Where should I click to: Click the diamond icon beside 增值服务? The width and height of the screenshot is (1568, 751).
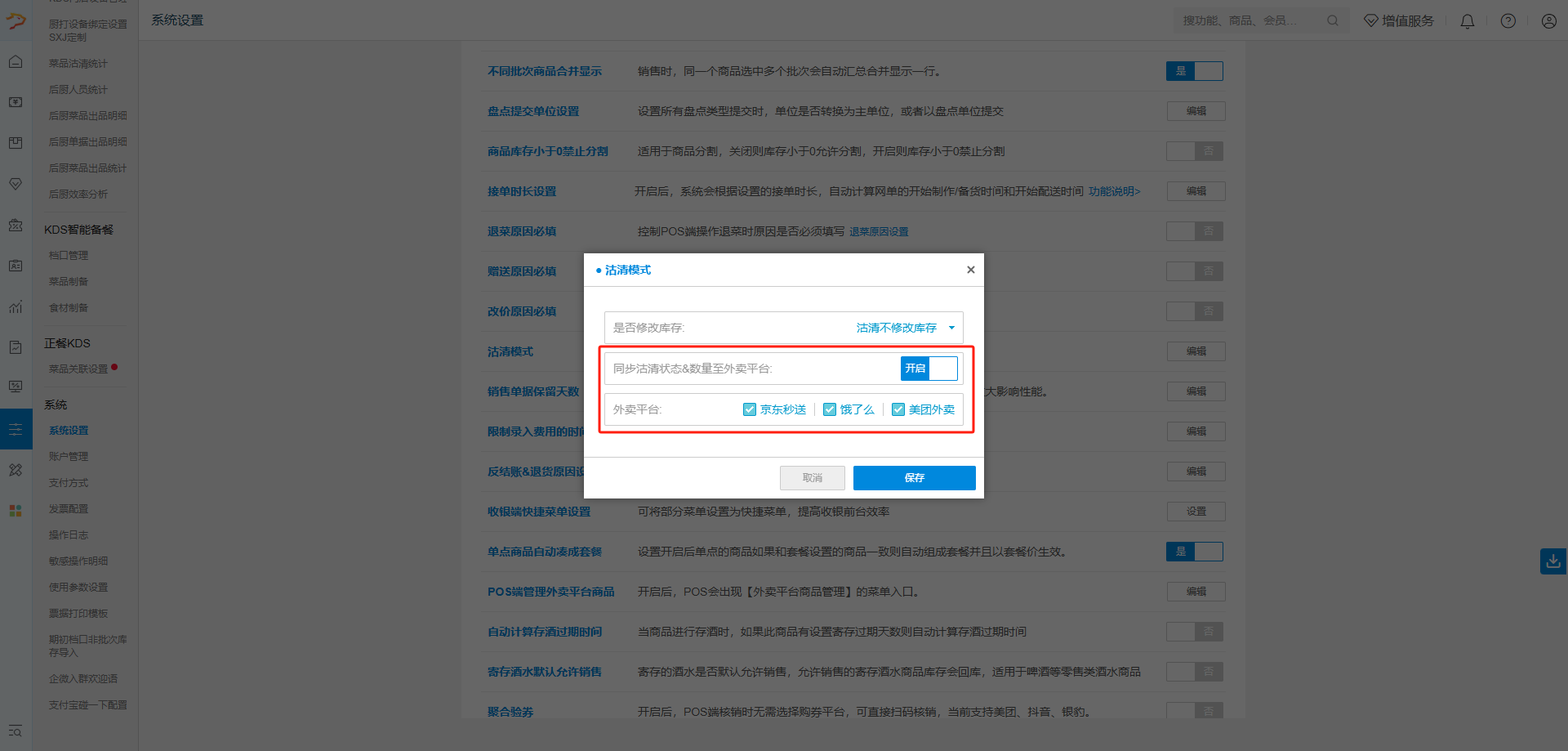pyautogui.click(x=1371, y=20)
